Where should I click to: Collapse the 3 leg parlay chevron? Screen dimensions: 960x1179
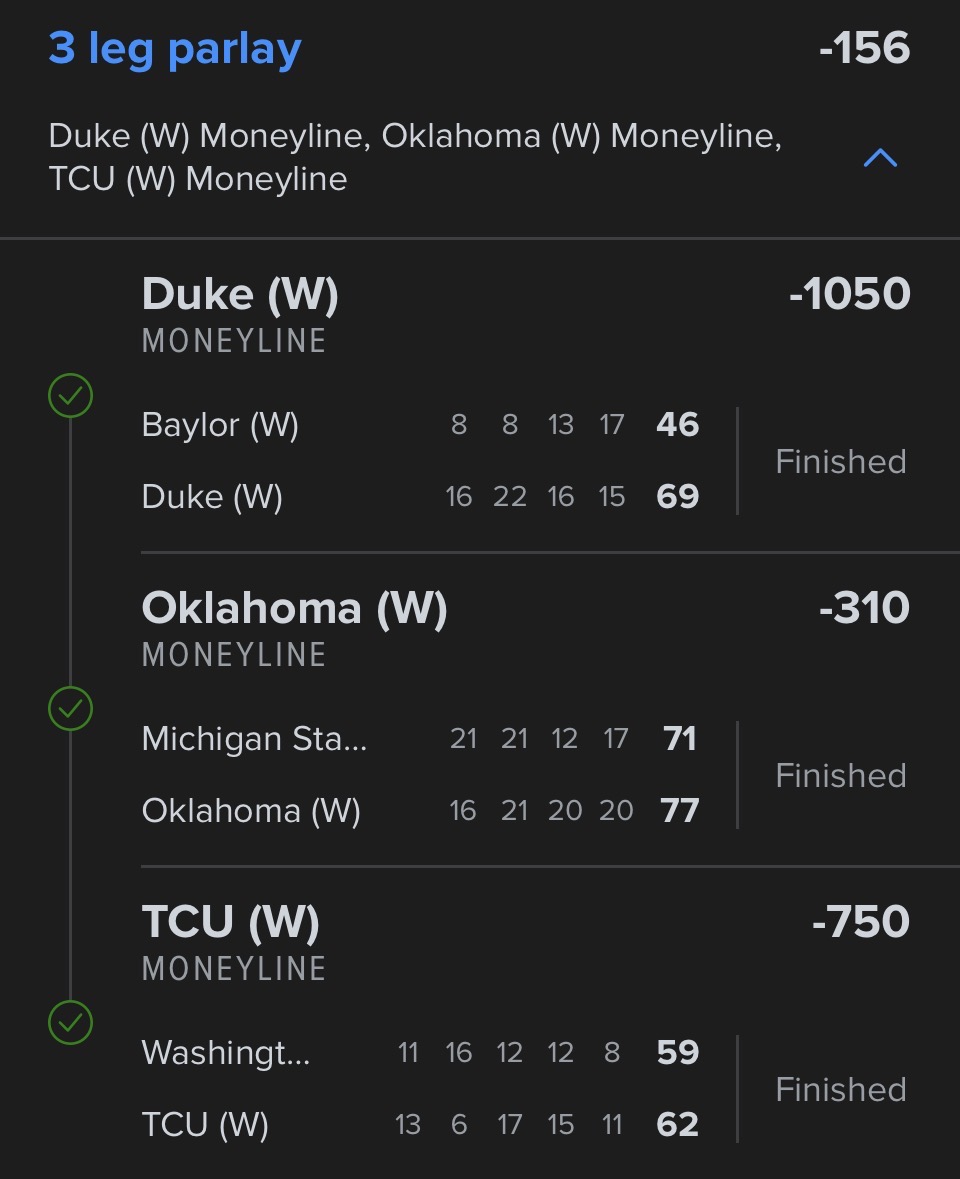tap(880, 158)
